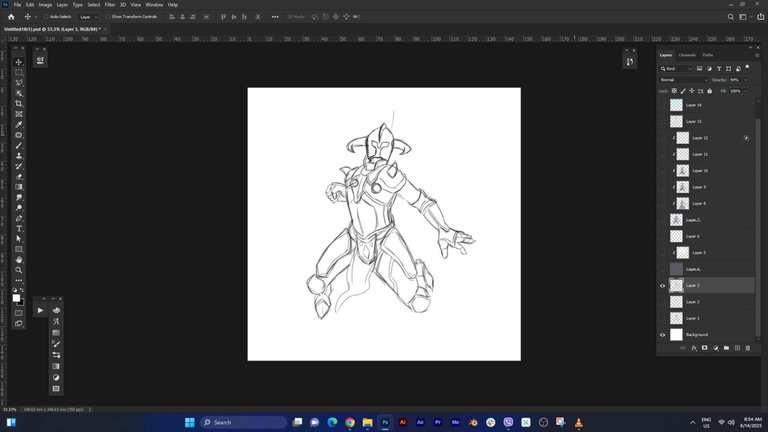Create new adjustment layer icon
Screen dimensions: 768x432
[x=716, y=348]
